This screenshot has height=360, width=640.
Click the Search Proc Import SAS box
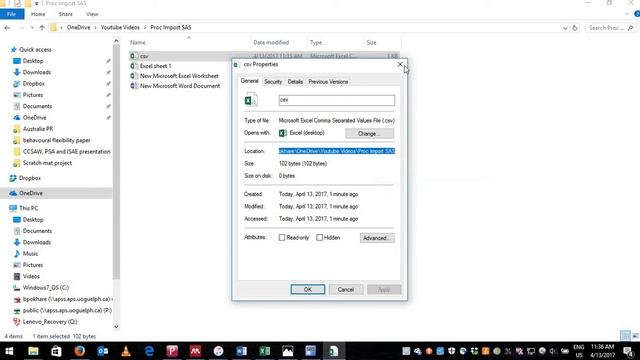[x=611, y=28]
